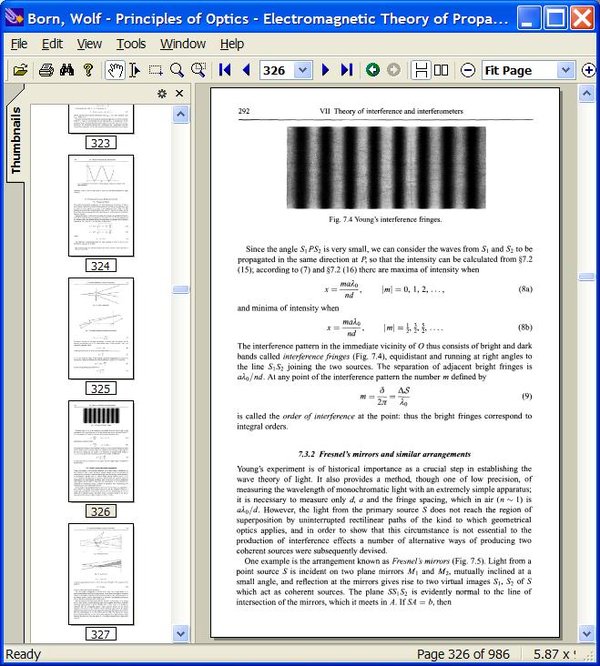The image size is (600, 666).
Task: Click the caption 'Fig. 7.4 Young's interference fringes'
Action: coord(385,219)
